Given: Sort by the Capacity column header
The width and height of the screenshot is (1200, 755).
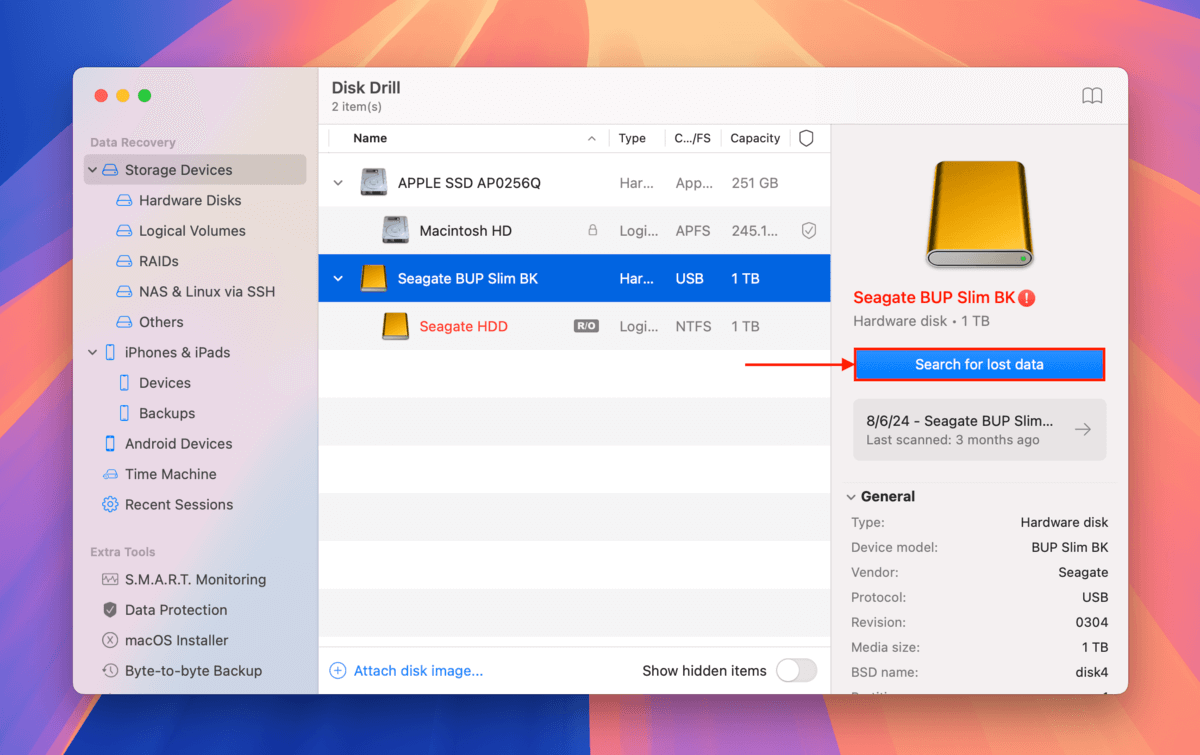Looking at the screenshot, I should pyautogui.click(x=755, y=138).
